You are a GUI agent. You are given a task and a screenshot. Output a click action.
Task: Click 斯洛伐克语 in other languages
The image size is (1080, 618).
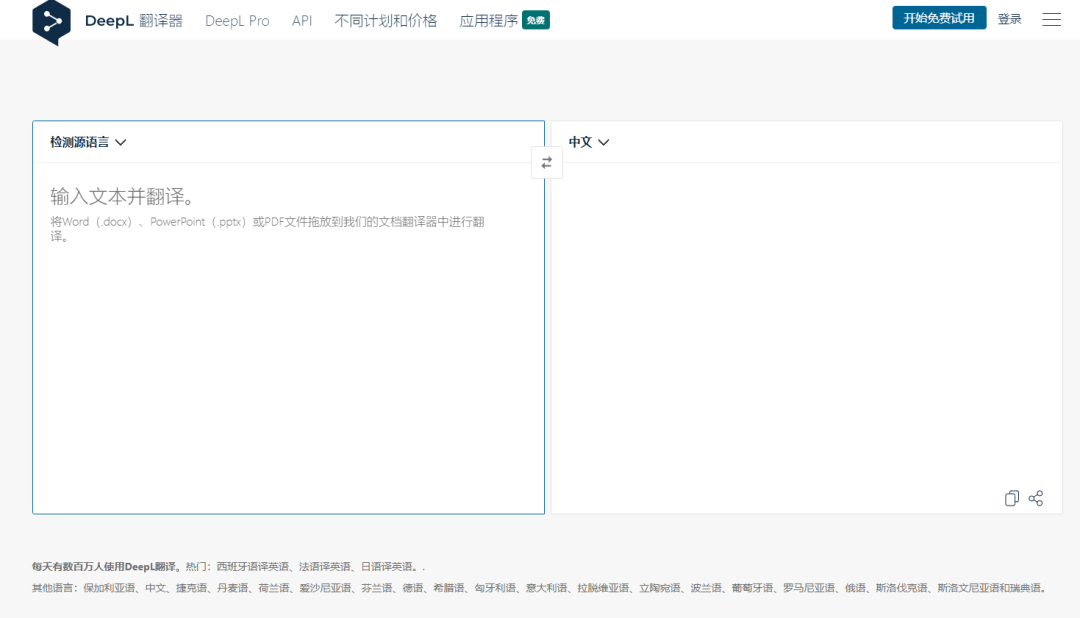coord(902,588)
